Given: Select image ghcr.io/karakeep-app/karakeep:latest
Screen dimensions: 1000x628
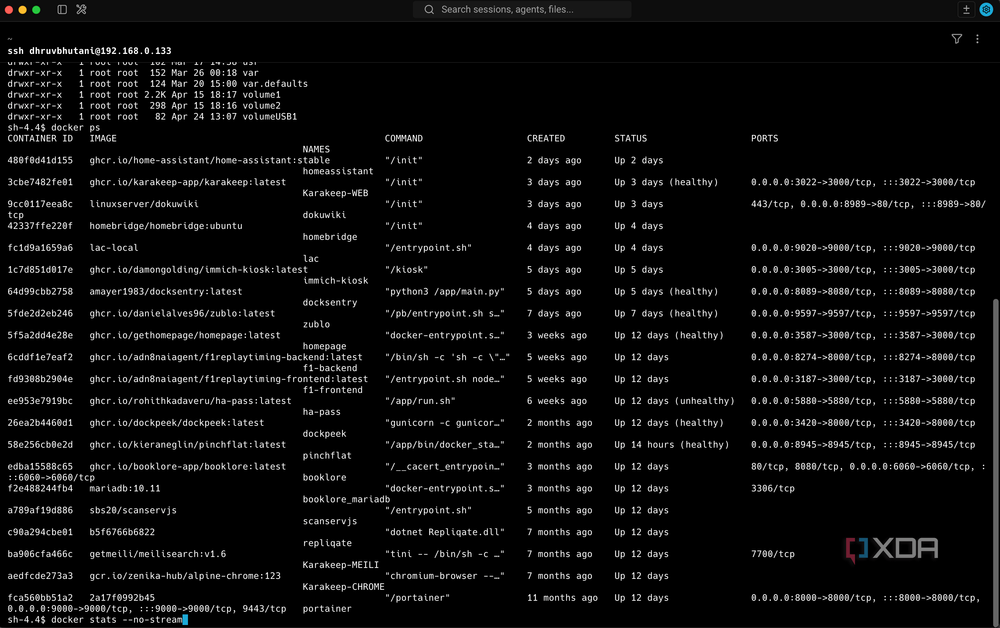Looking at the screenshot, I should [x=188, y=182].
